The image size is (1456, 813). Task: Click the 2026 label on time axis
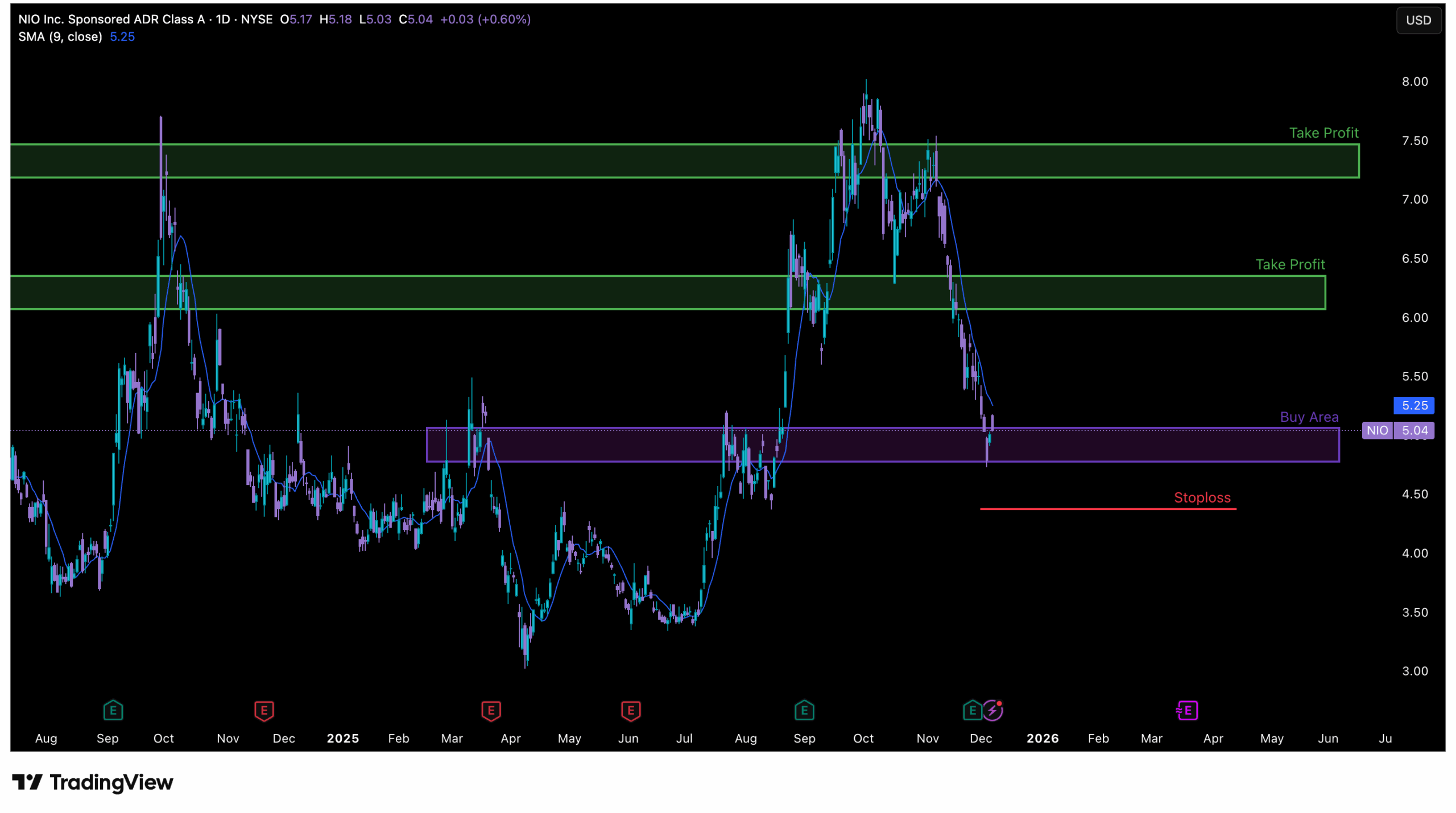pyautogui.click(x=1043, y=739)
